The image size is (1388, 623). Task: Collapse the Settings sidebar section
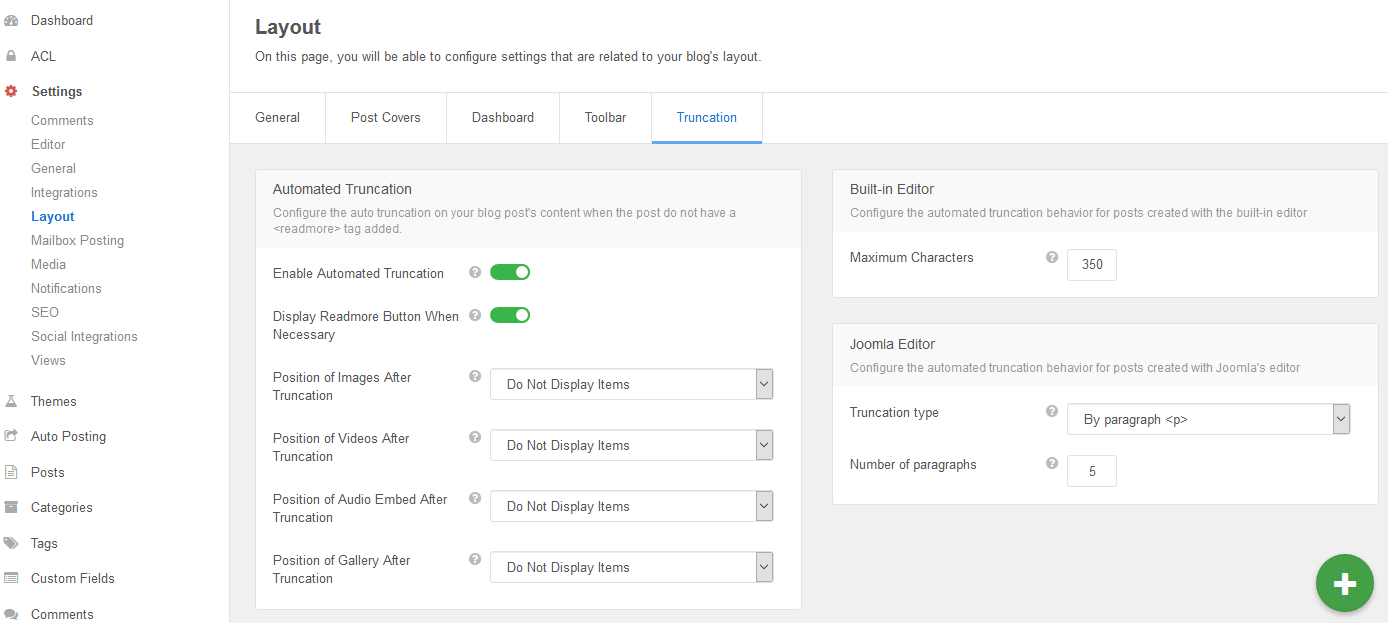click(57, 91)
